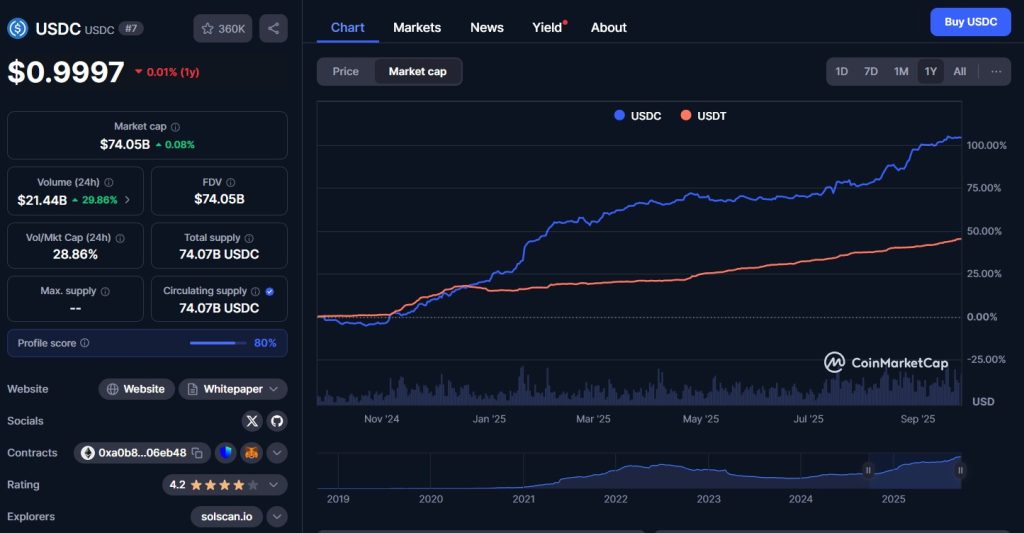Click the MetaMask fox icon
Screen dimensions: 1024x533
point(251,453)
